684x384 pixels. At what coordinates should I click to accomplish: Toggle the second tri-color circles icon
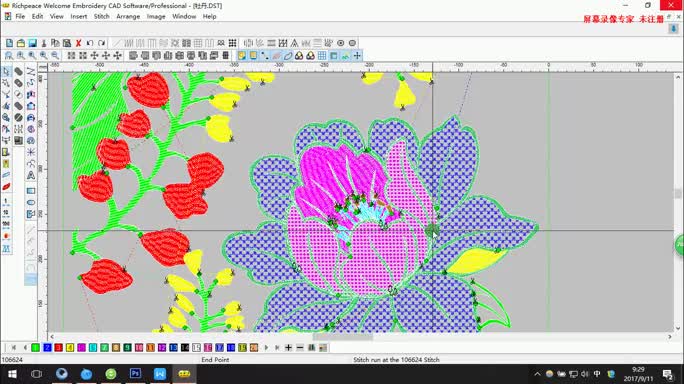pyautogui.click(x=310, y=55)
